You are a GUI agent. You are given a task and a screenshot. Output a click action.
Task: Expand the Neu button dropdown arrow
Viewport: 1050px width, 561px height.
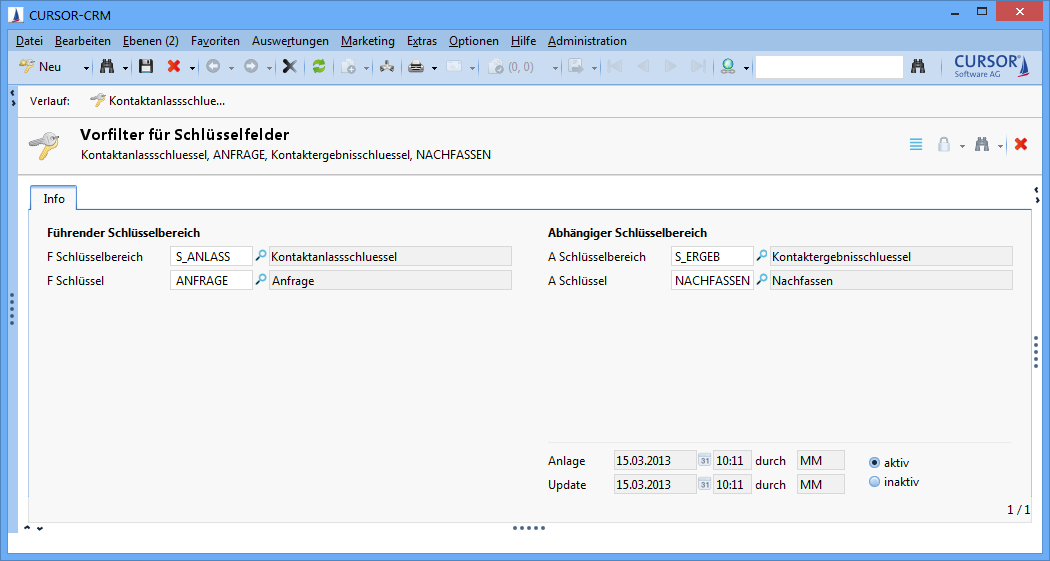86,68
